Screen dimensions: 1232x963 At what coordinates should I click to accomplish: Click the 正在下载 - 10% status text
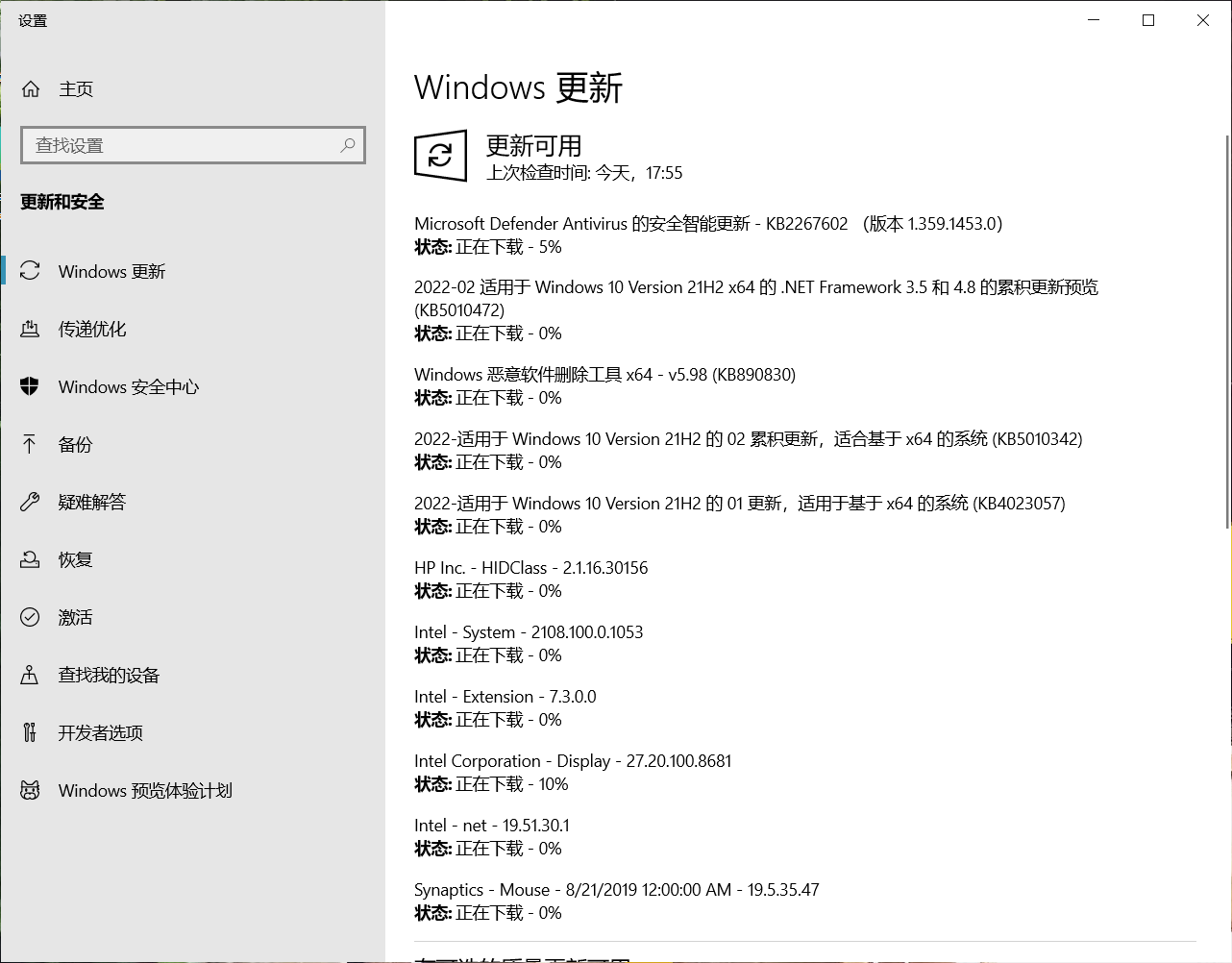pyautogui.click(x=512, y=784)
